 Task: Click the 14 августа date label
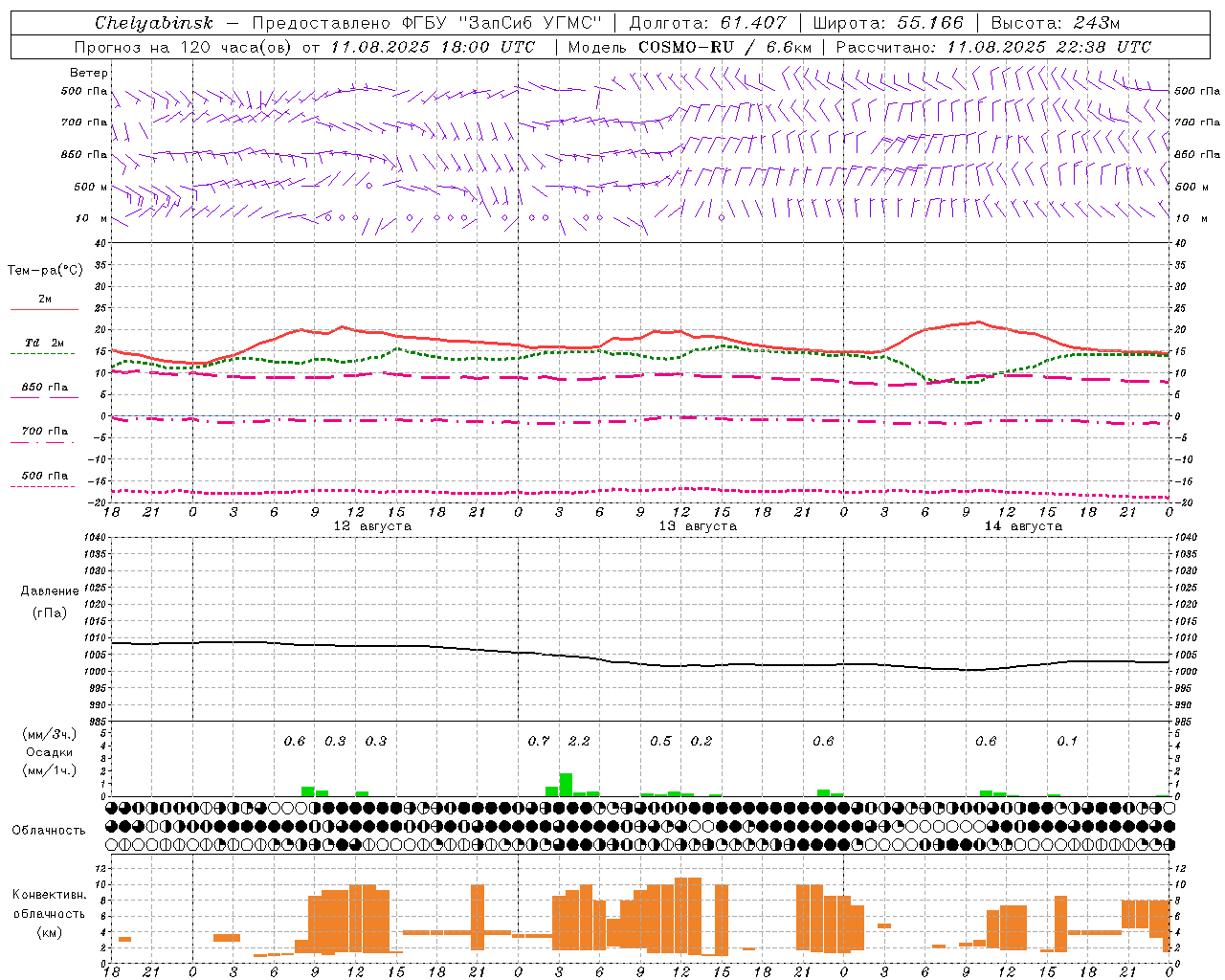(x=1023, y=526)
